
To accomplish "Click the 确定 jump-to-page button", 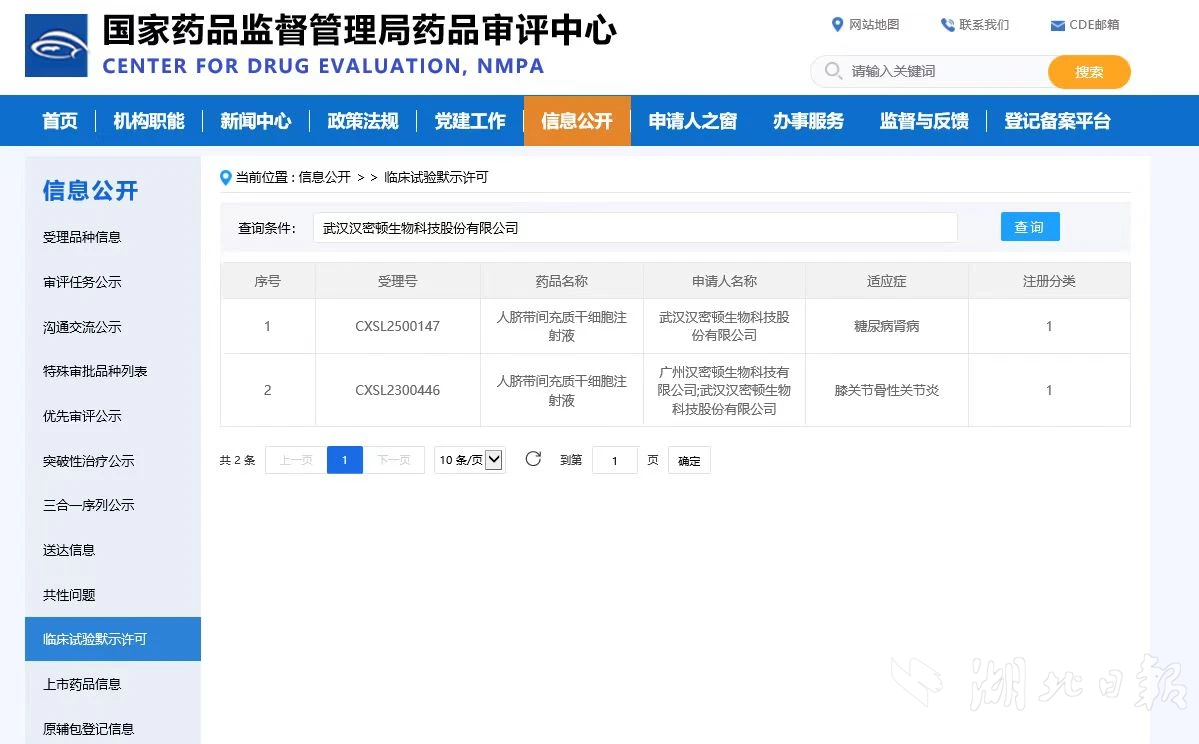I will coord(689,460).
